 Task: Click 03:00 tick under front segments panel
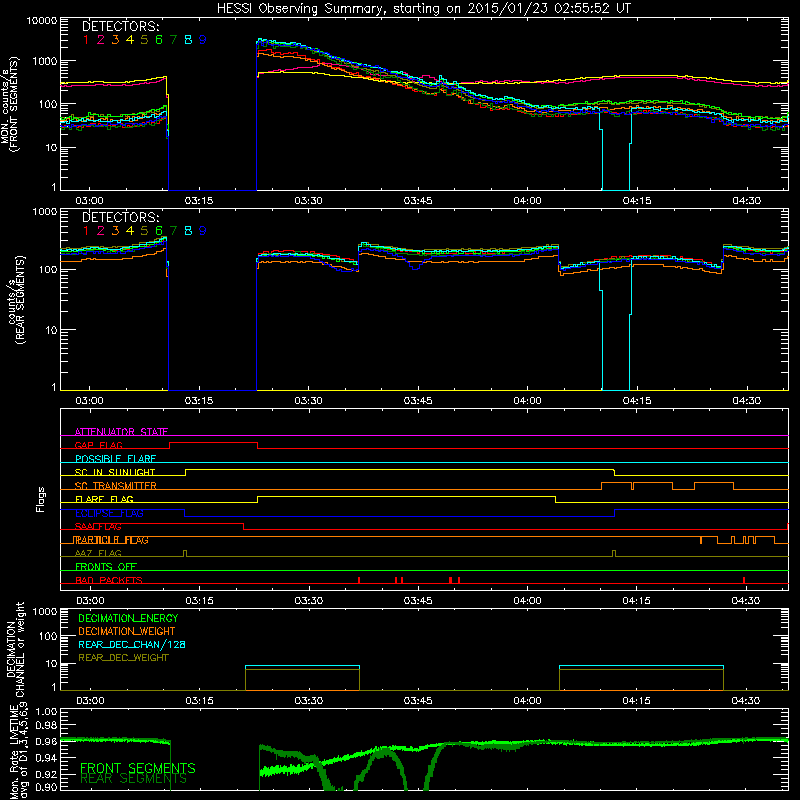coord(89,201)
